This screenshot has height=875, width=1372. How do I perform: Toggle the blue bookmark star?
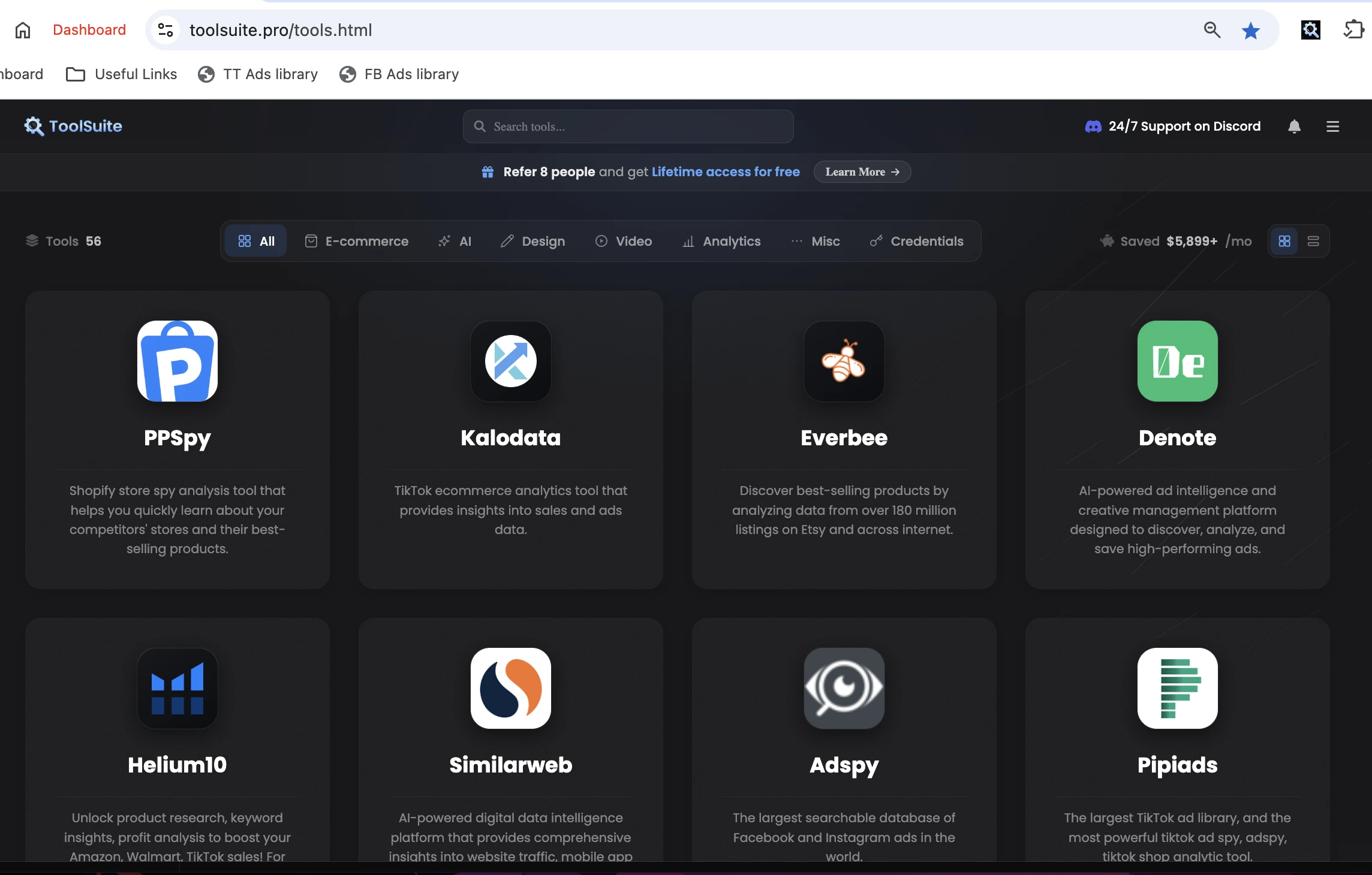pyautogui.click(x=1250, y=30)
